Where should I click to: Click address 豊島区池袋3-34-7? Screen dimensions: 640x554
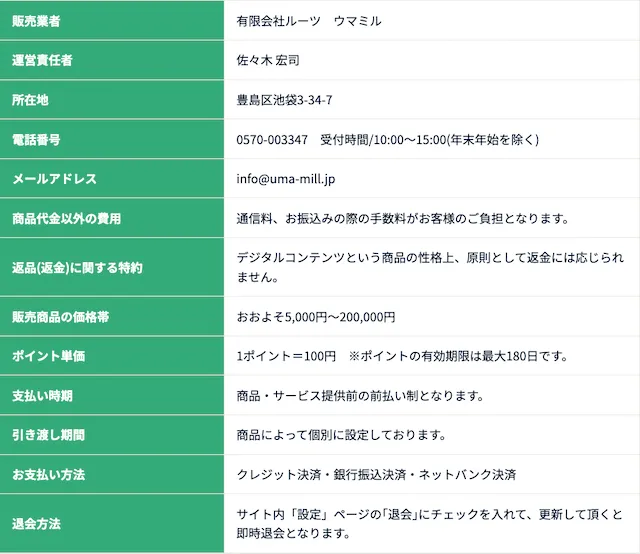[284, 100]
